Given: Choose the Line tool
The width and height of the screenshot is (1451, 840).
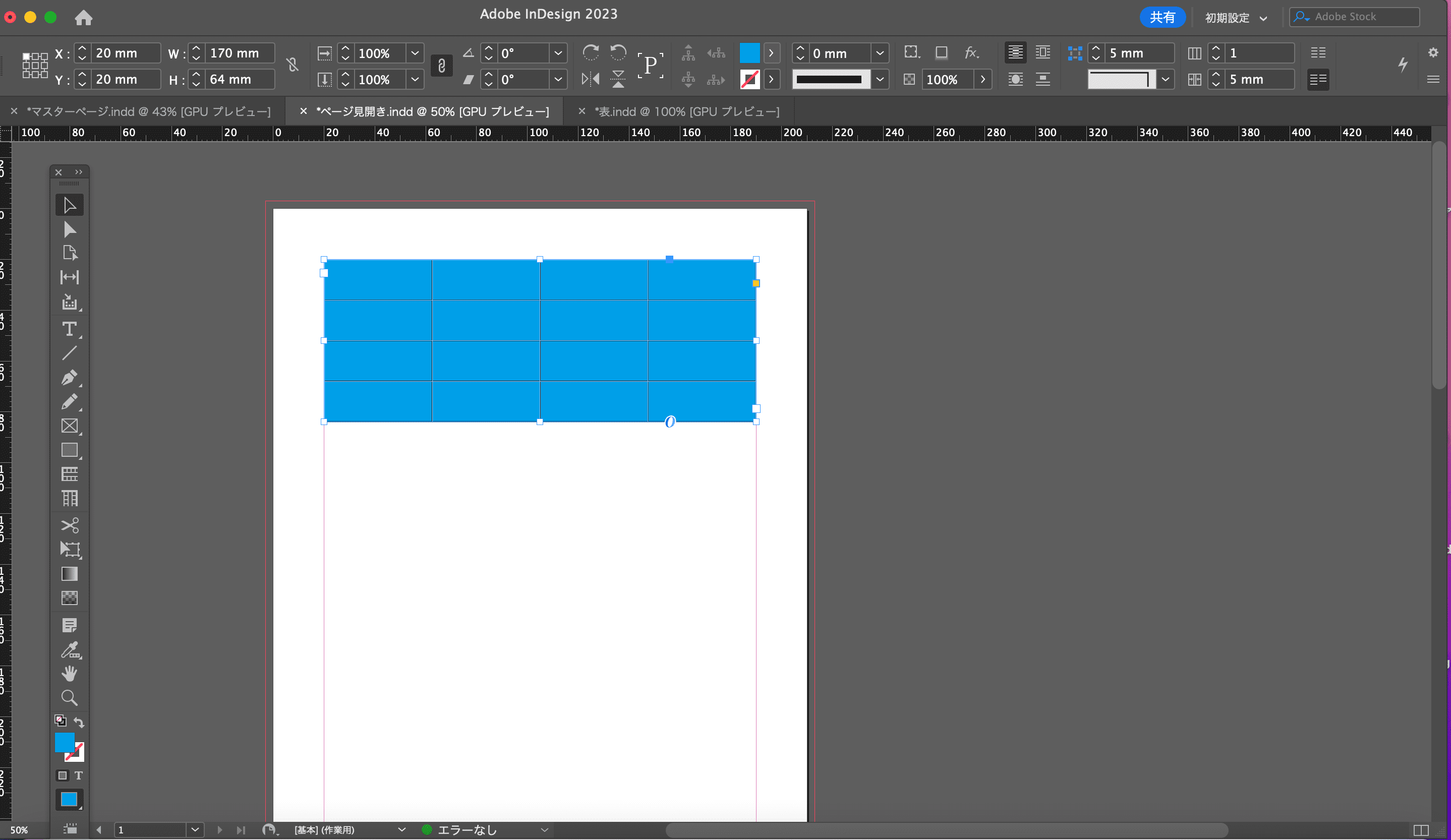Looking at the screenshot, I should 70,353.
